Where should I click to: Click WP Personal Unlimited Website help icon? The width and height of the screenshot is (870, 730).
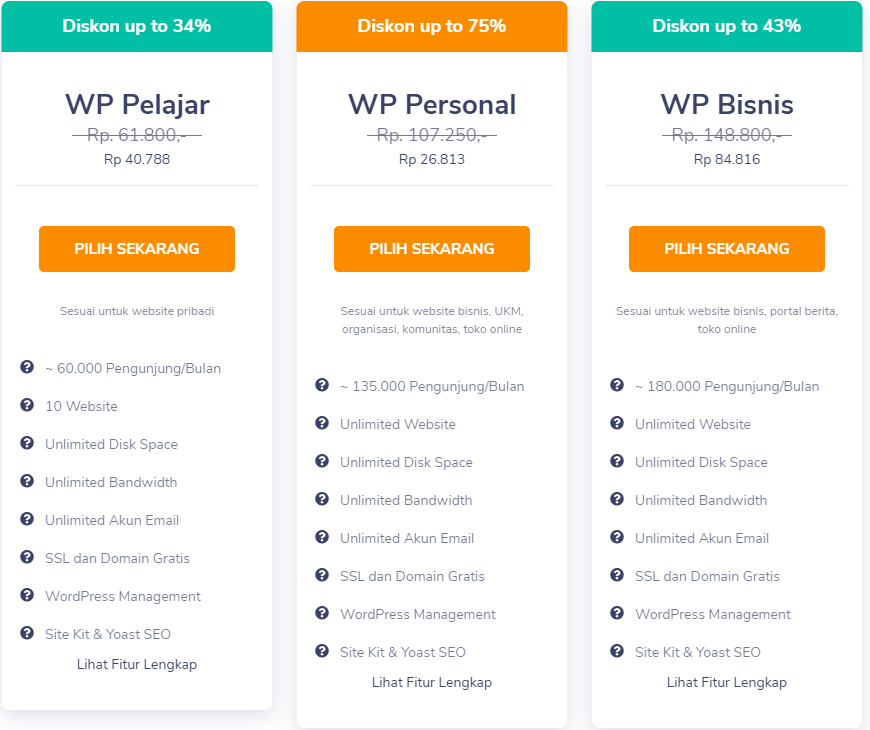(322, 423)
